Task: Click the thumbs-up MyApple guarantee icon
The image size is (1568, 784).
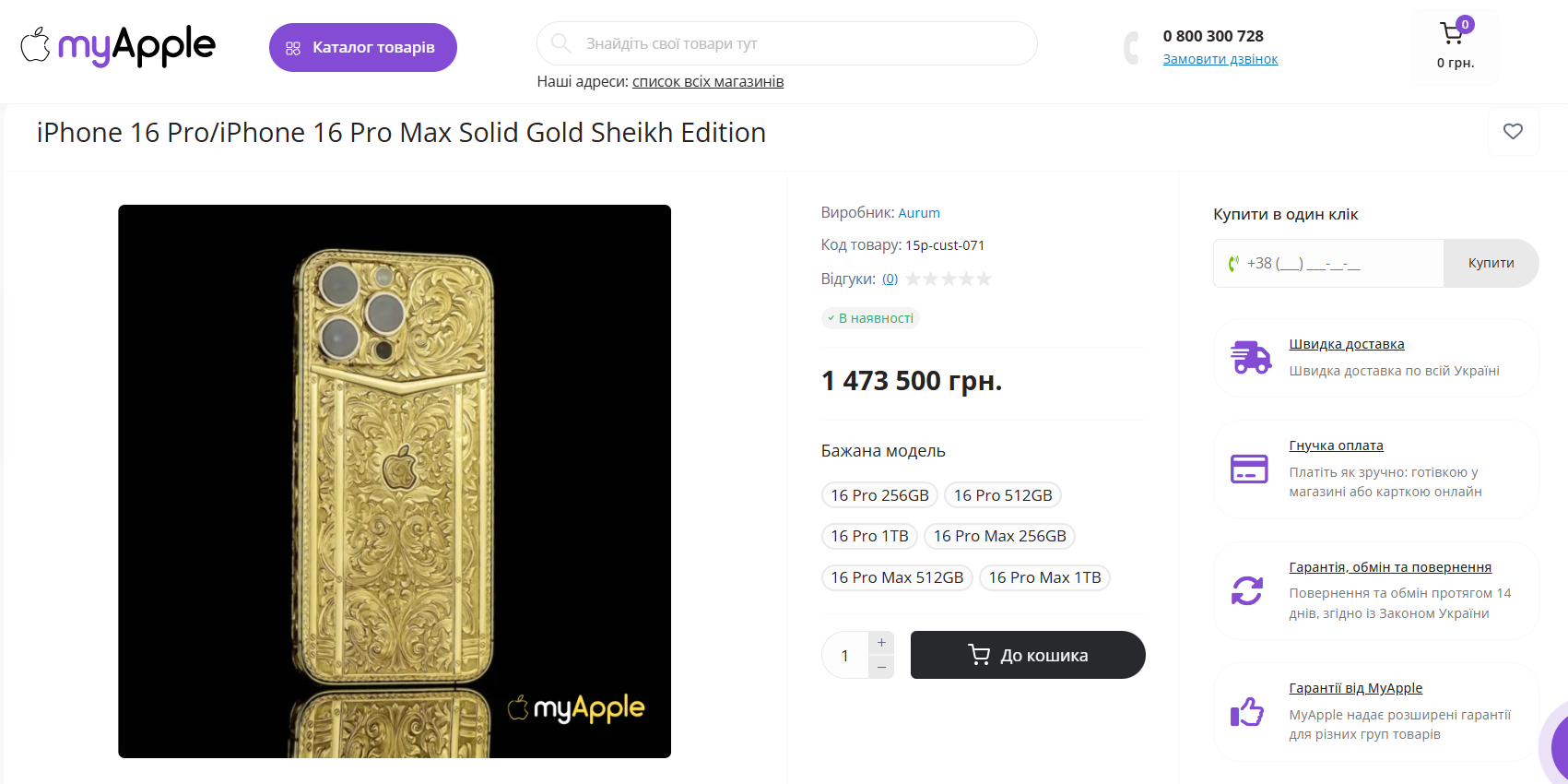Action: [x=1247, y=711]
